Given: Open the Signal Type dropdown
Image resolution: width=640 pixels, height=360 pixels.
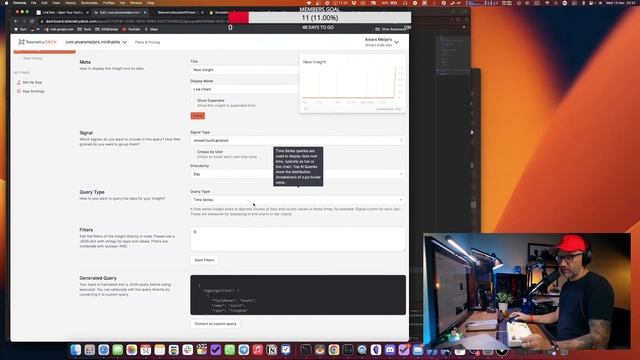Looking at the screenshot, I should point(298,140).
